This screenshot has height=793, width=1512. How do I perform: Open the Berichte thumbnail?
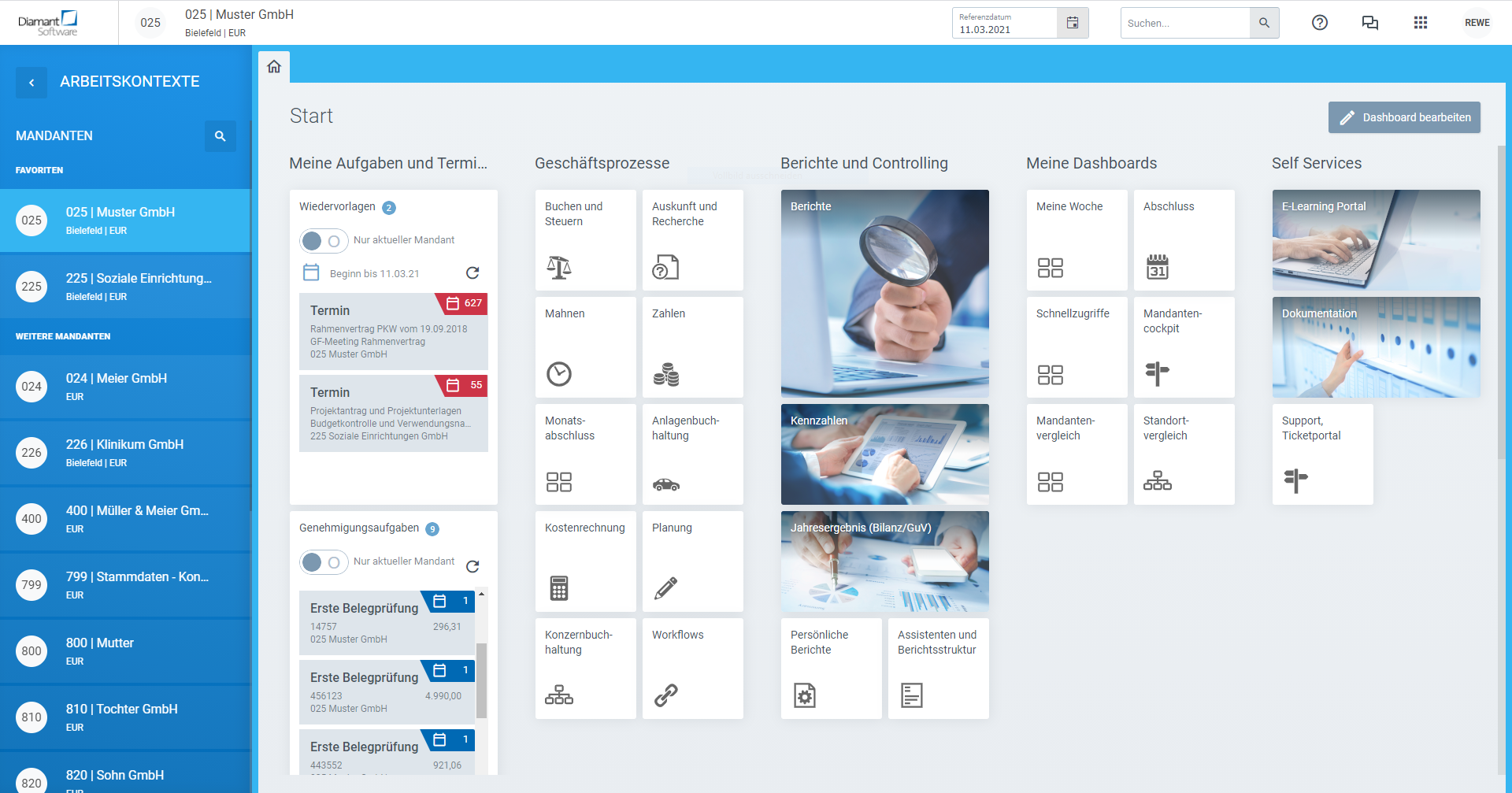[x=885, y=294]
